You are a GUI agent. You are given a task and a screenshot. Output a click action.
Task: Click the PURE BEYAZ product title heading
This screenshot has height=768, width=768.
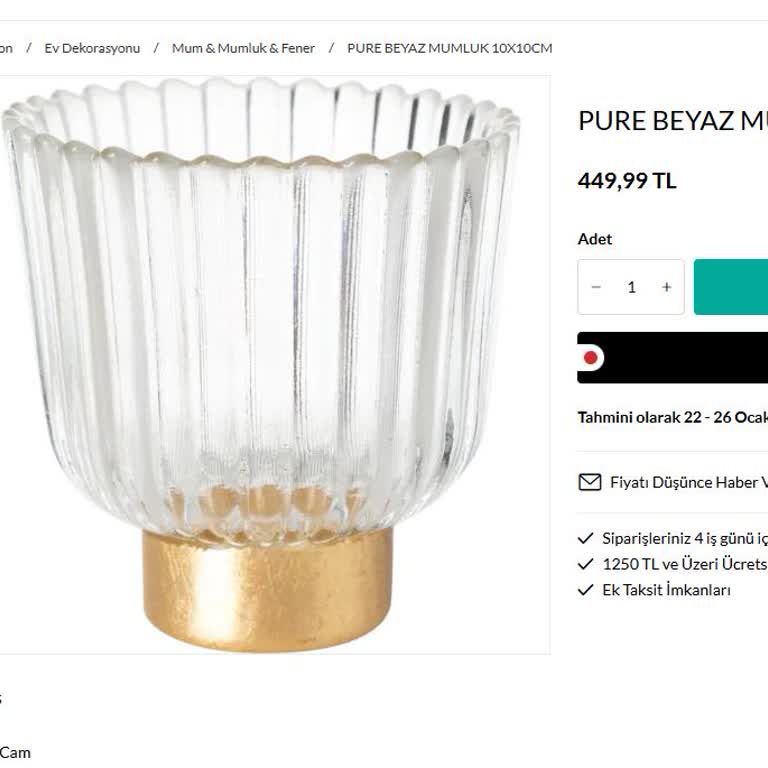pyautogui.click(x=672, y=121)
